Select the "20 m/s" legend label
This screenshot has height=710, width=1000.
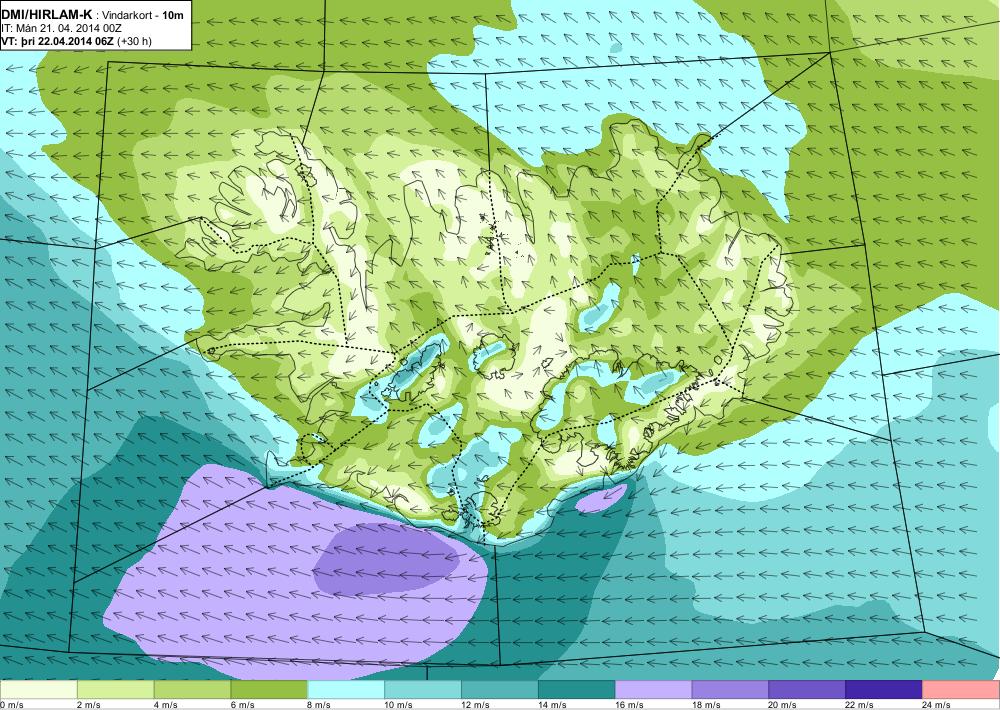click(x=783, y=705)
